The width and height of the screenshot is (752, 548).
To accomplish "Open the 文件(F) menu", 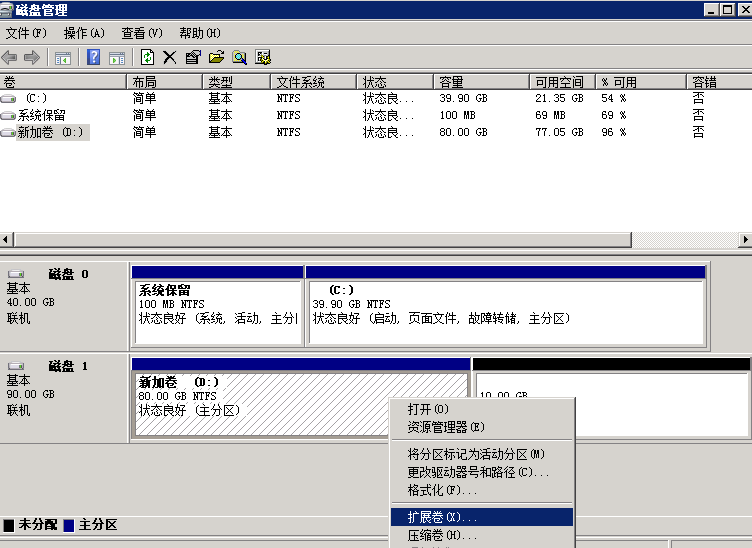I will (x=26, y=33).
